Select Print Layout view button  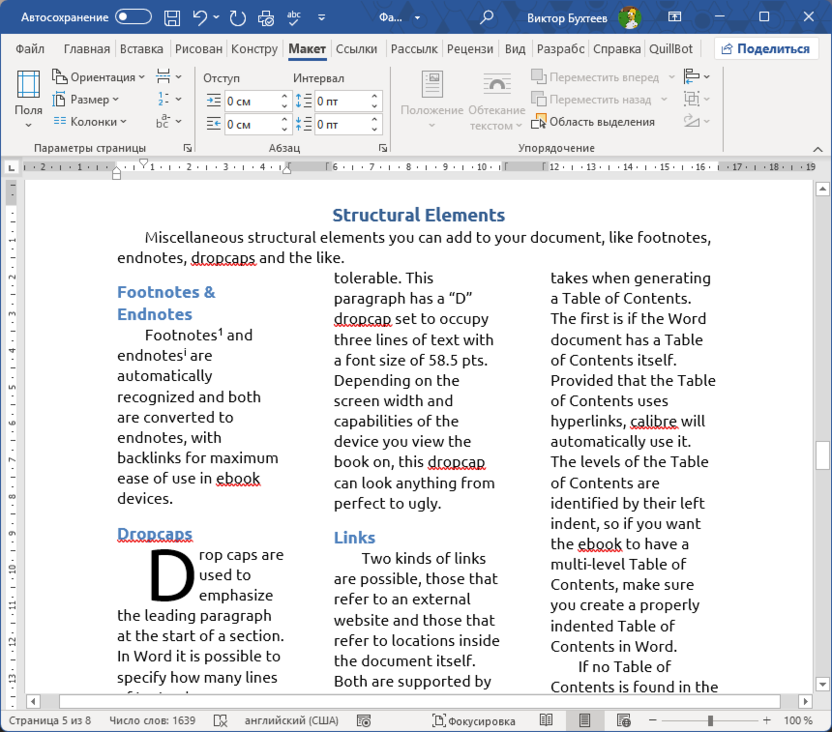click(584, 720)
